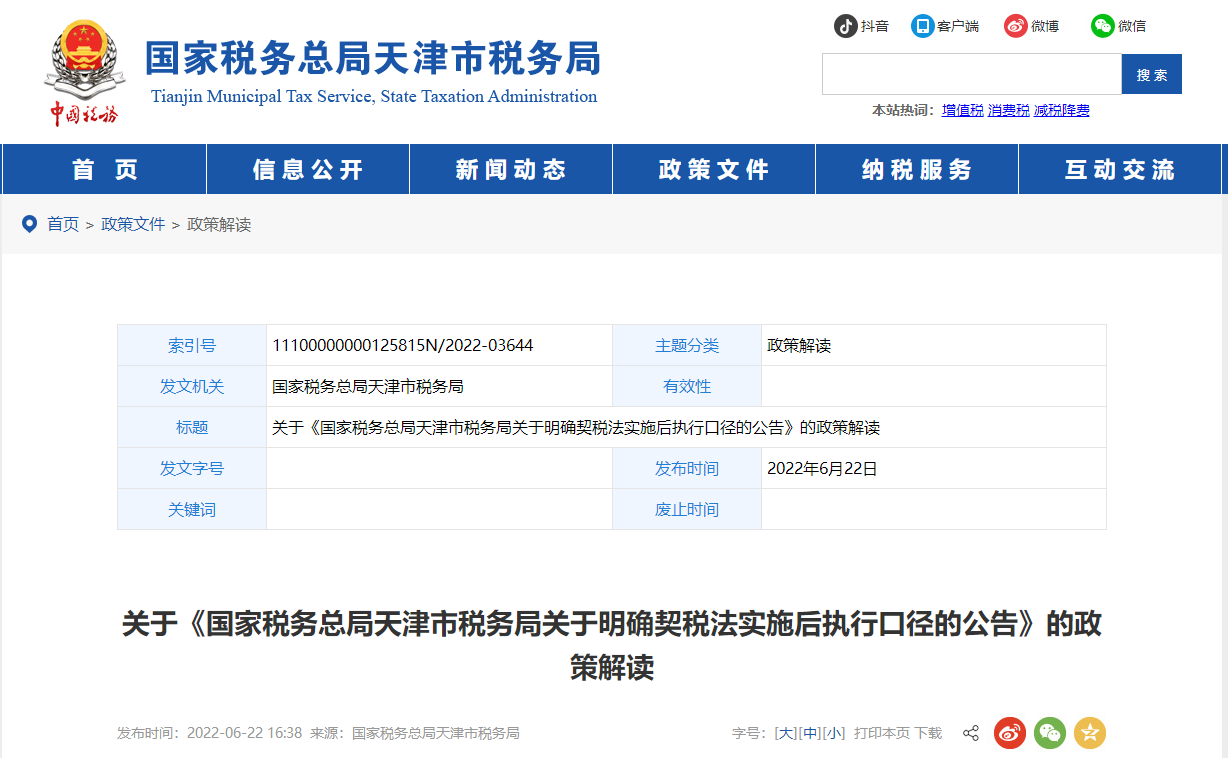Click the share network icon near print options
The image size is (1228, 758).
pos(969,733)
